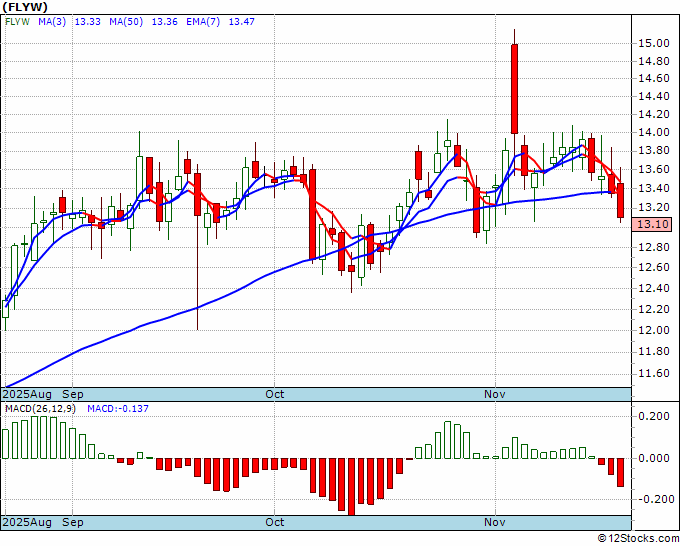Click the 14.60 price axis label
680x546 pixels.
(654, 78)
